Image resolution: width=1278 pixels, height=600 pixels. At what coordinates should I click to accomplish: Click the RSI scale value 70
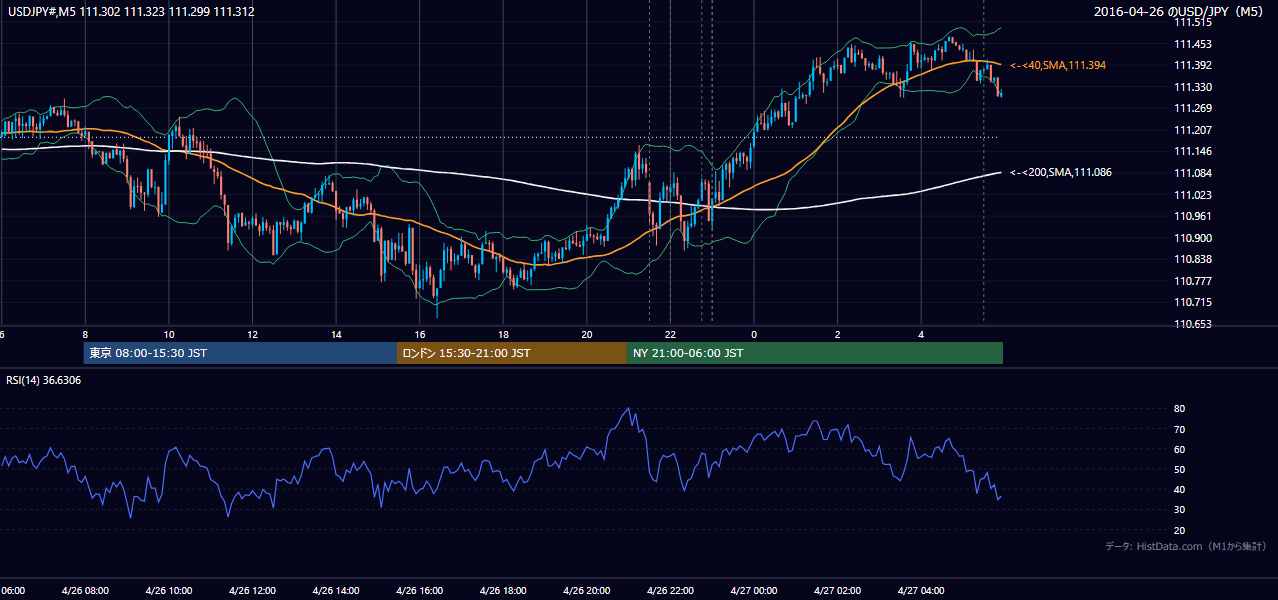pyautogui.click(x=1179, y=429)
